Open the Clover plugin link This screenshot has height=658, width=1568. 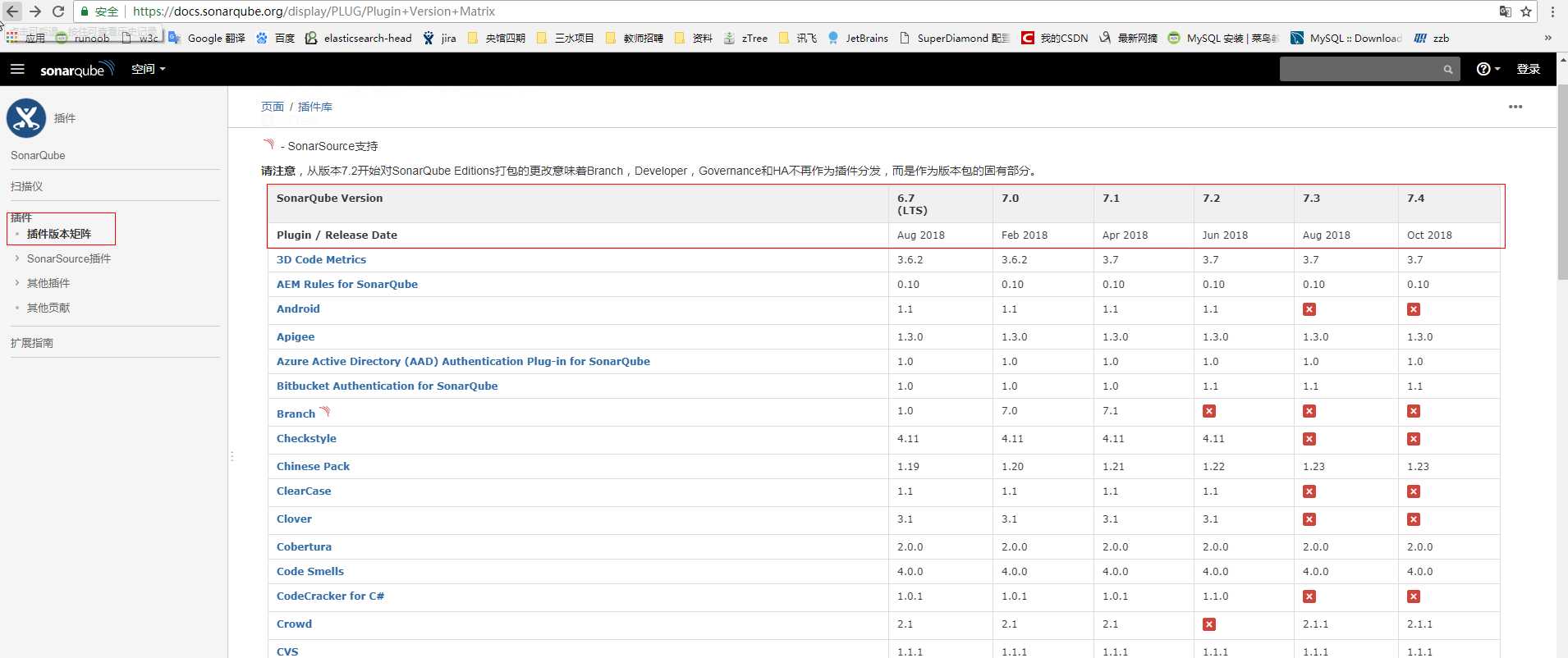(294, 519)
